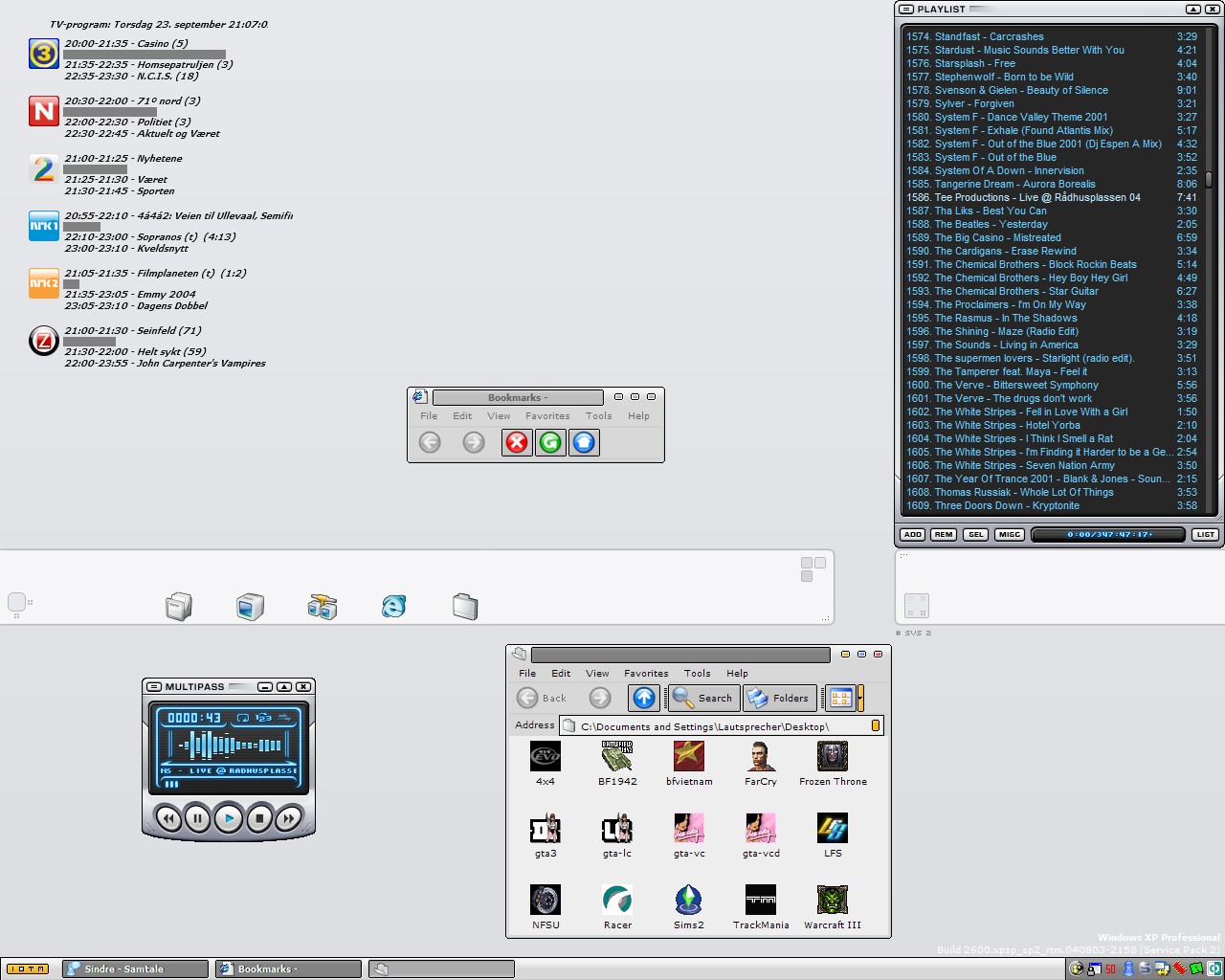The height and width of the screenshot is (980, 1225).
Task: Click the green Refresh button in Bookmarks window
Action: [x=550, y=442]
